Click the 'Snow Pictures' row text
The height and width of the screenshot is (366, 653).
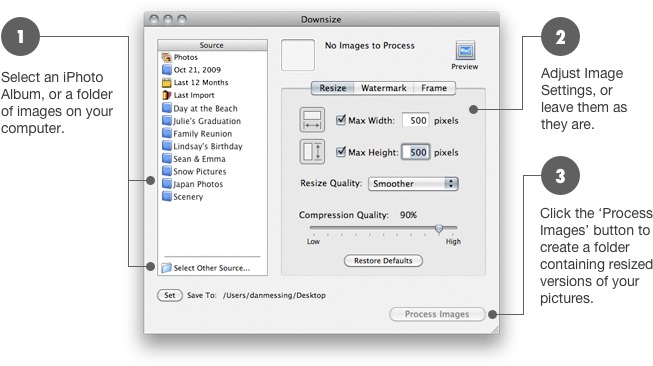tap(200, 172)
